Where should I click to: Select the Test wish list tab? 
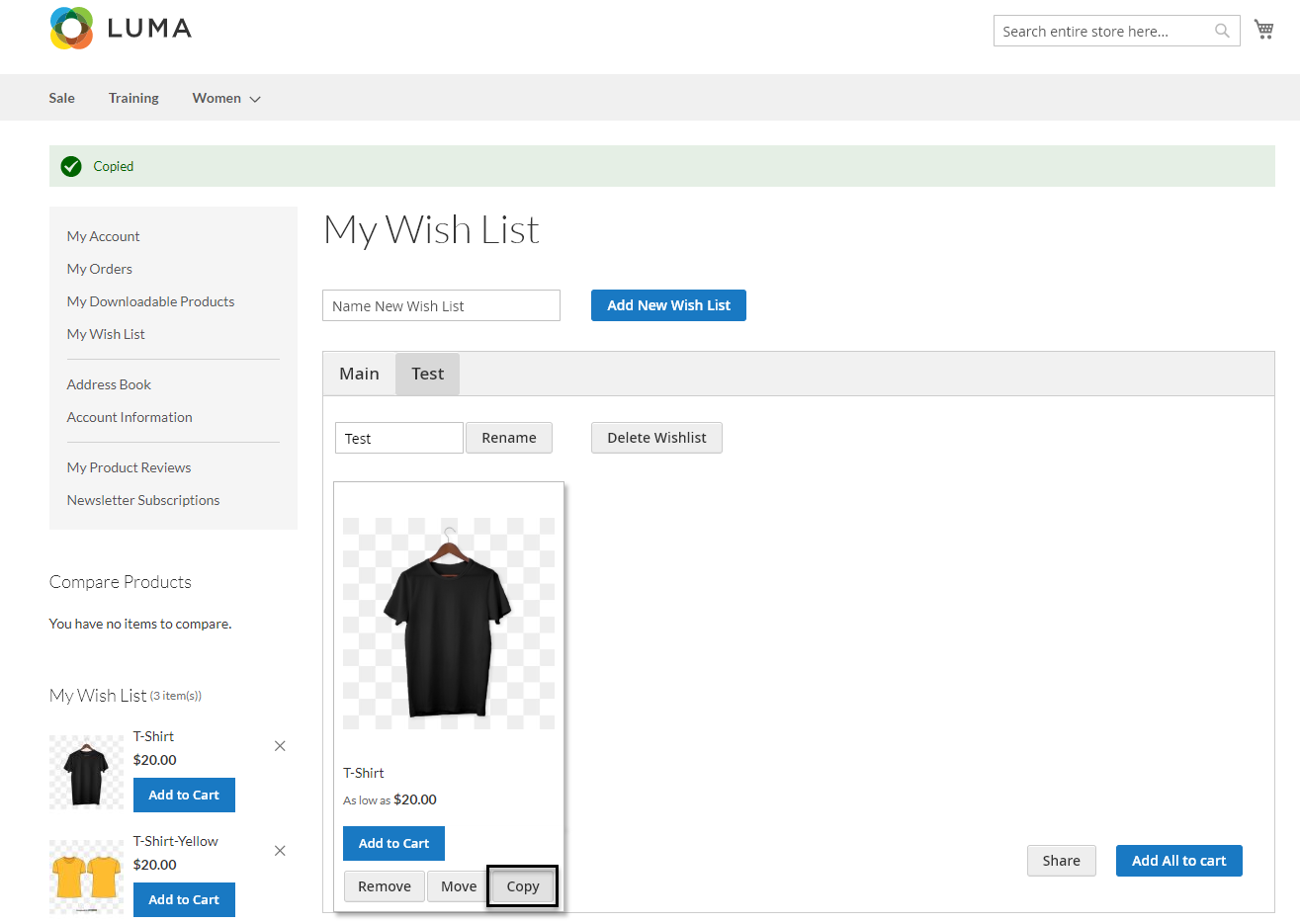(x=427, y=374)
